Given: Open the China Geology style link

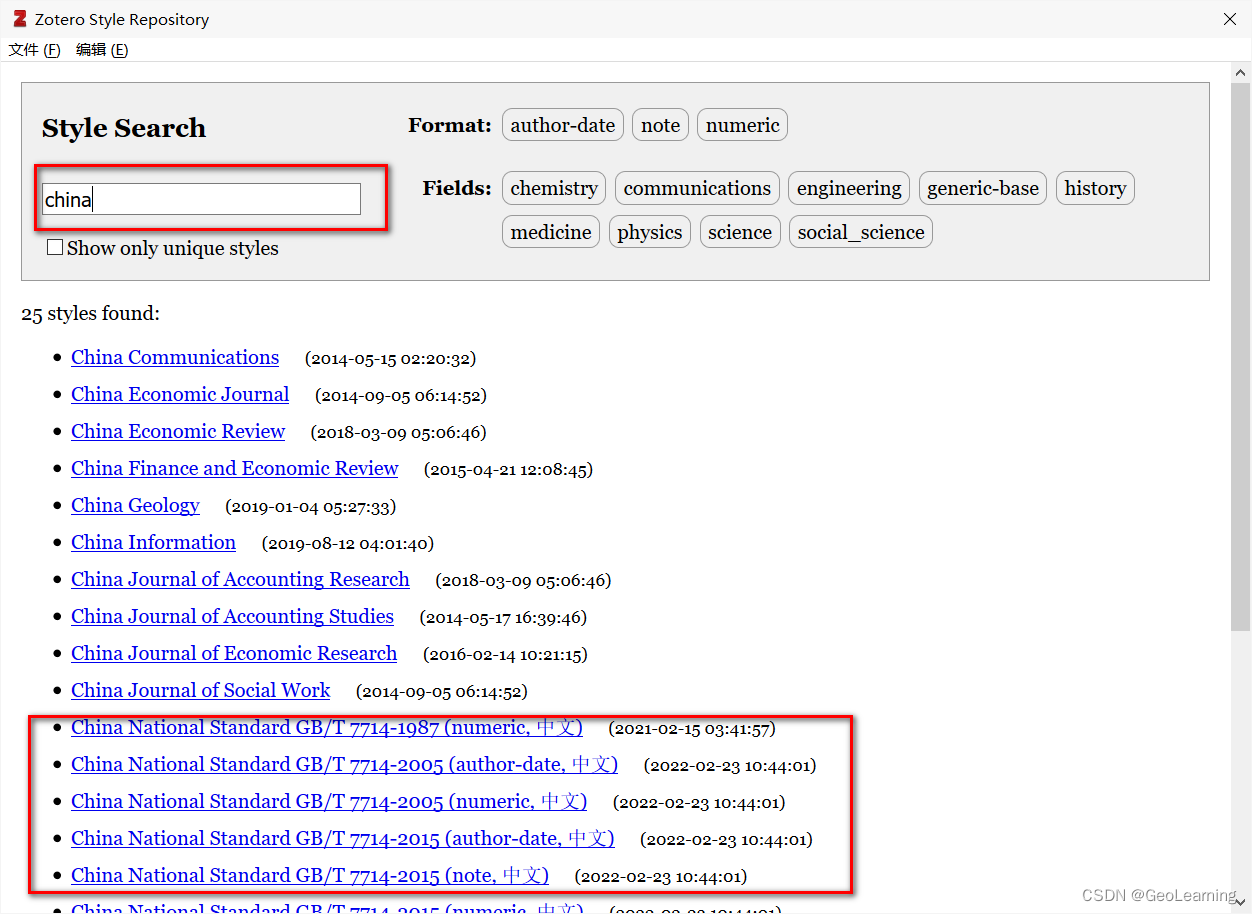Looking at the screenshot, I should (135, 505).
